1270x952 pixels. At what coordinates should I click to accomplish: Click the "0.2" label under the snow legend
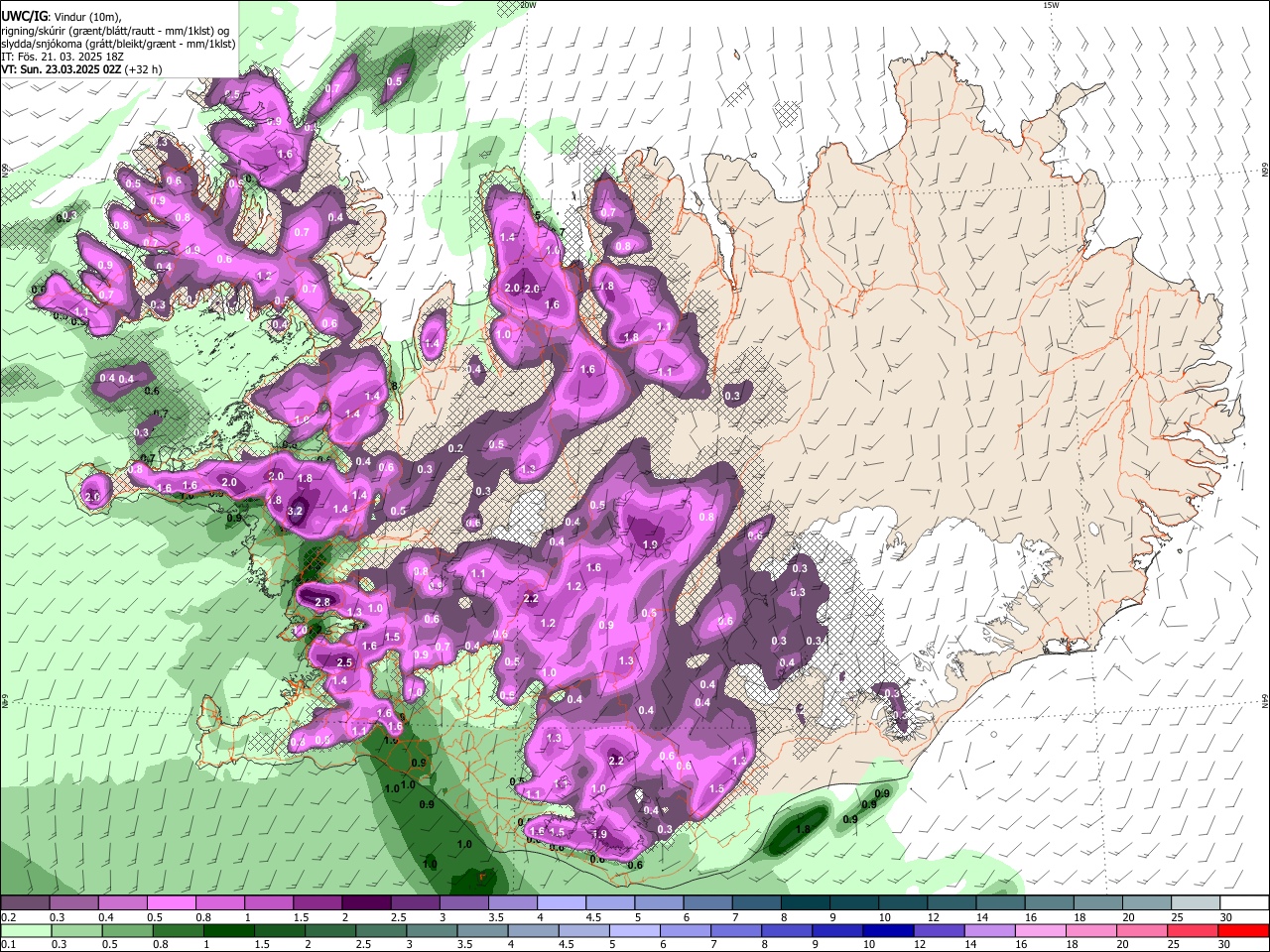(x=8, y=917)
